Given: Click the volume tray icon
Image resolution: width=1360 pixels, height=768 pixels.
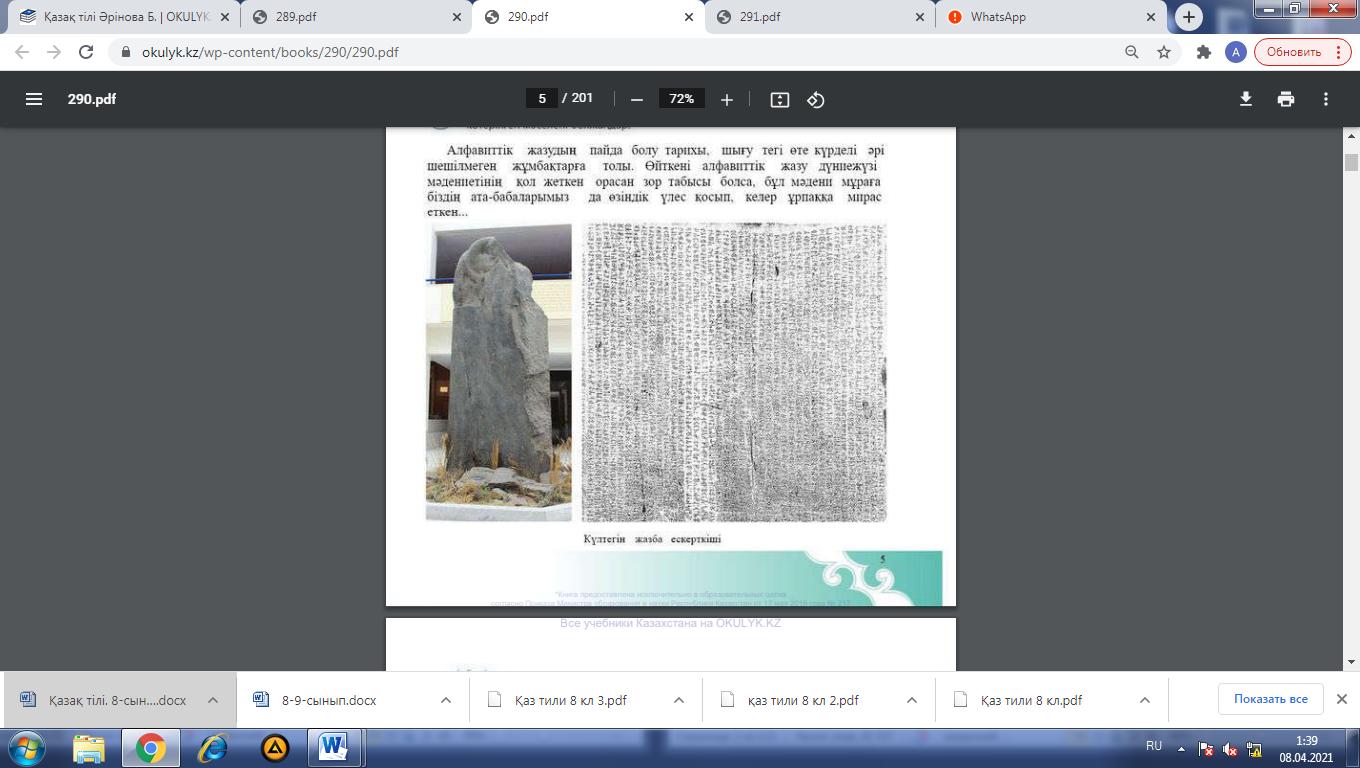Looking at the screenshot, I should pyautogui.click(x=1232, y=749).
